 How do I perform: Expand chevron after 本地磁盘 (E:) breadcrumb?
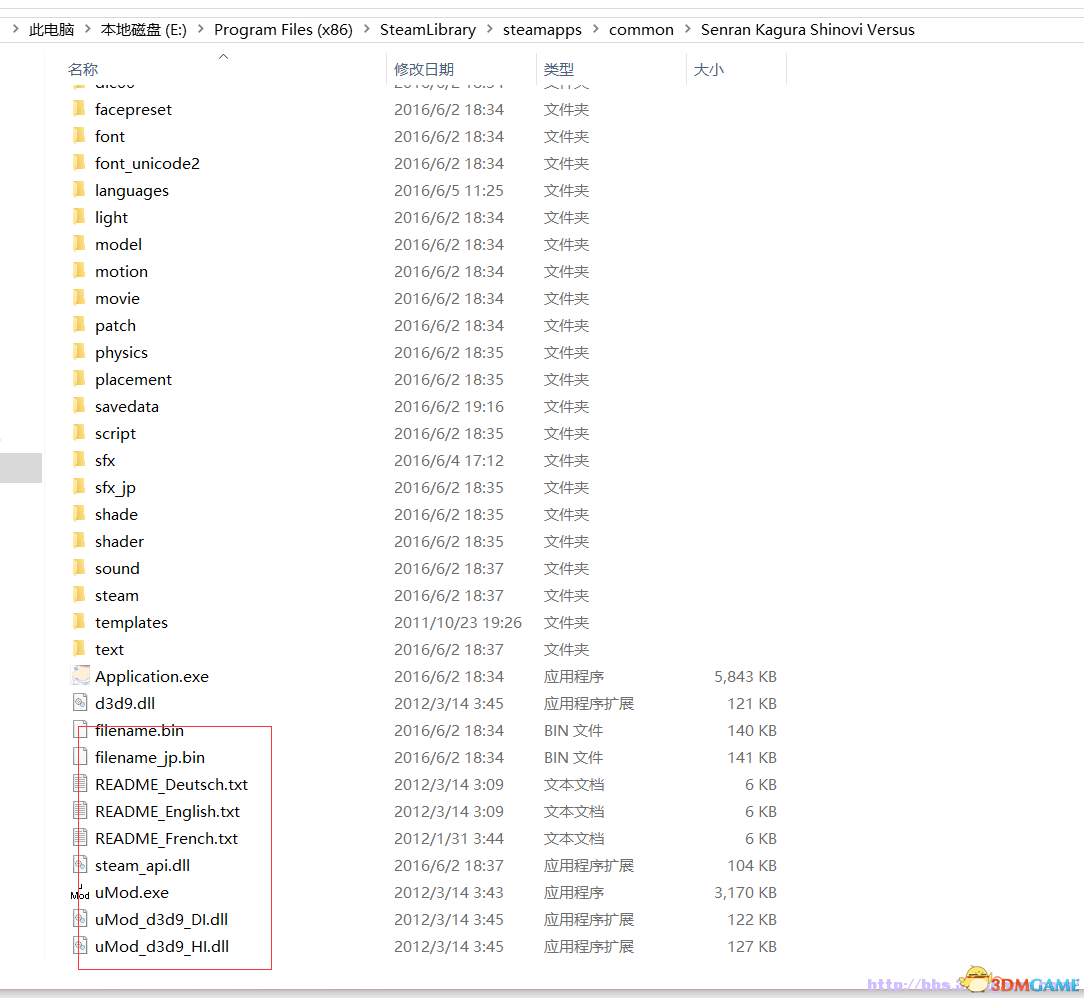(x=200, y=29)
